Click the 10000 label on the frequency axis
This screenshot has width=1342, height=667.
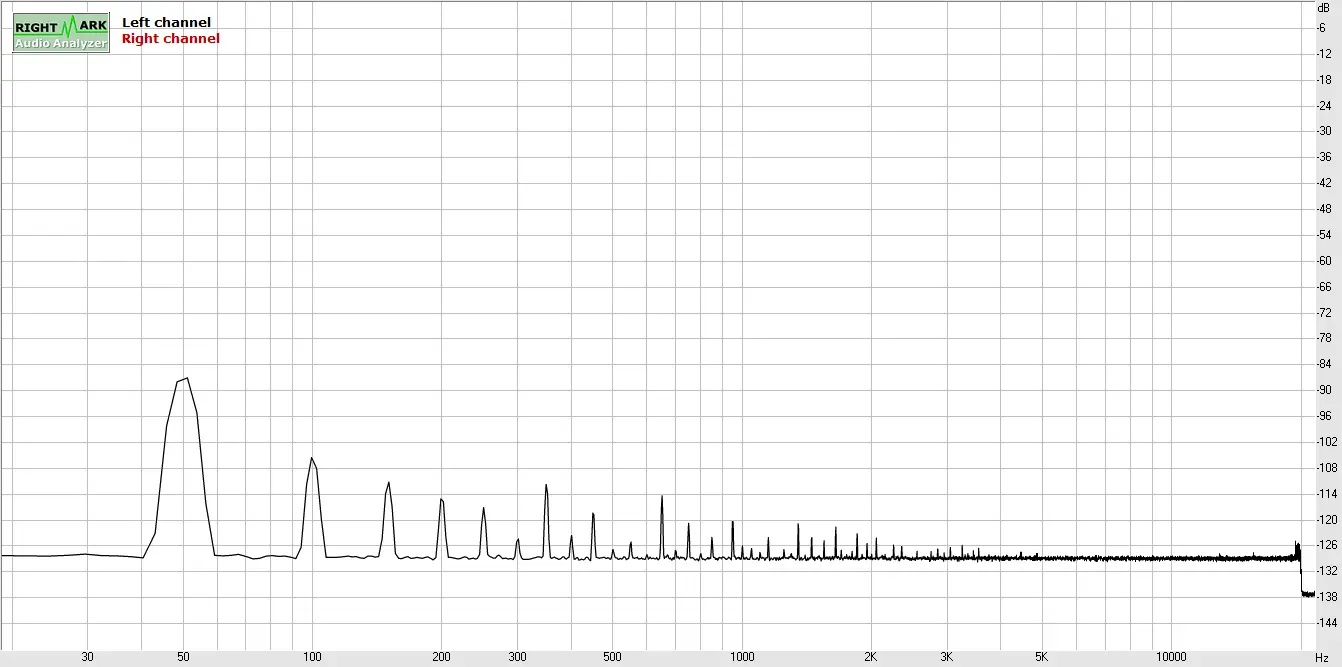1171,657
